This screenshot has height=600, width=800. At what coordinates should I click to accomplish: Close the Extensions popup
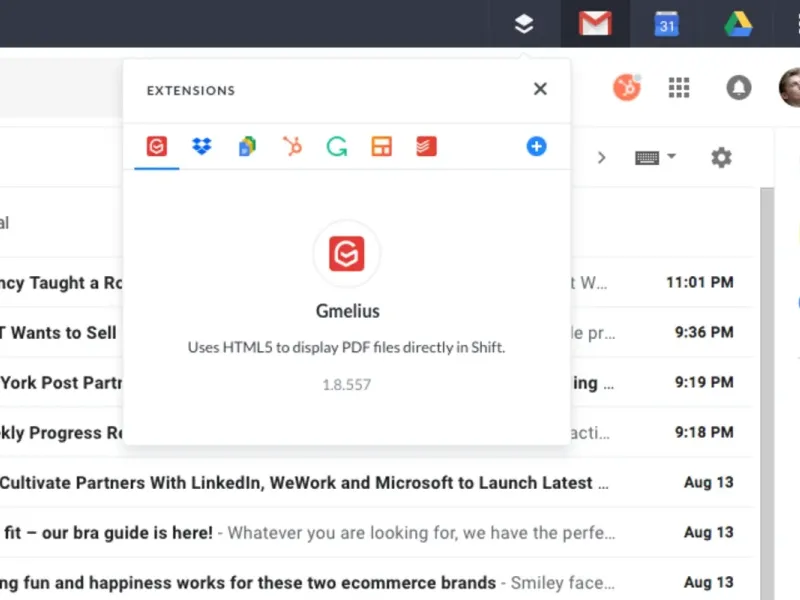(540, 89)
